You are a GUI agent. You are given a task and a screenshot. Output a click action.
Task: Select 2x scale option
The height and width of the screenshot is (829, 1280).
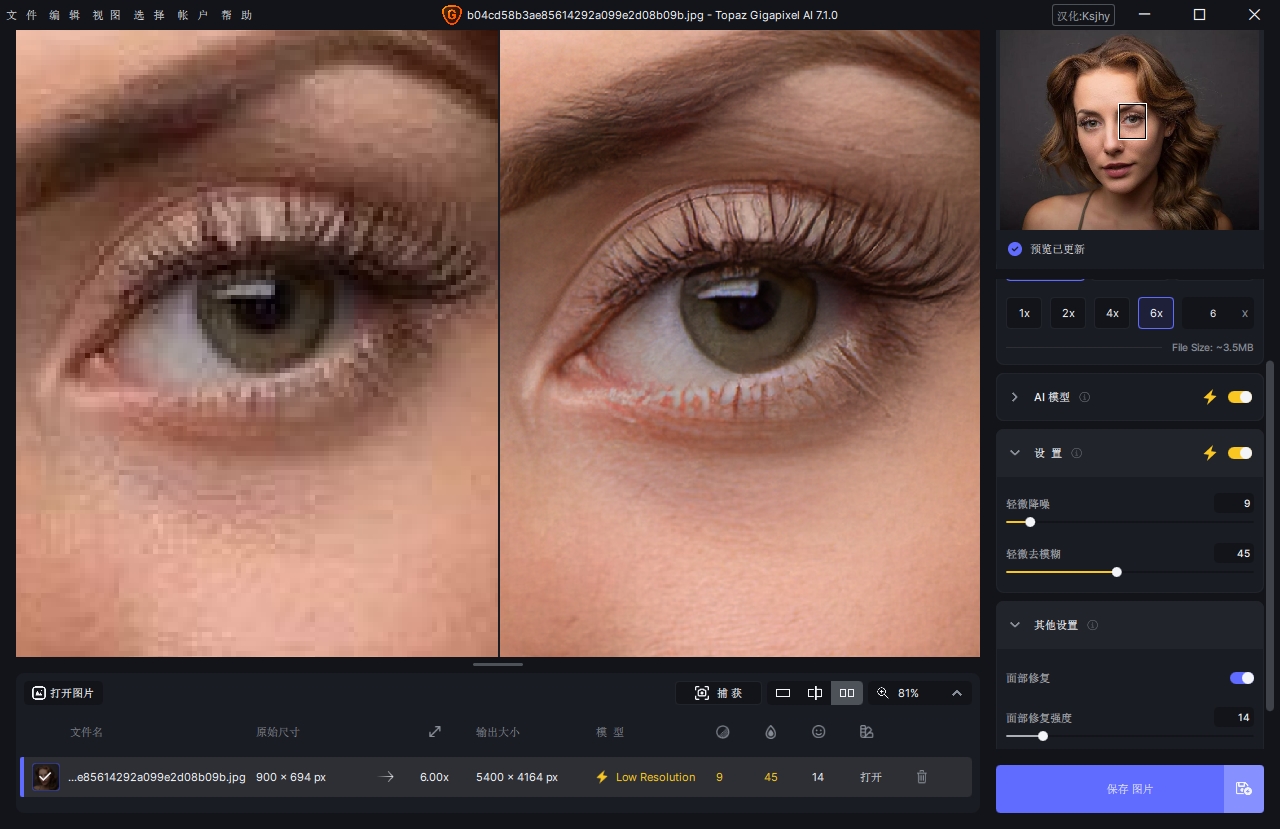pyautogui.click(x=1068, y=313)
